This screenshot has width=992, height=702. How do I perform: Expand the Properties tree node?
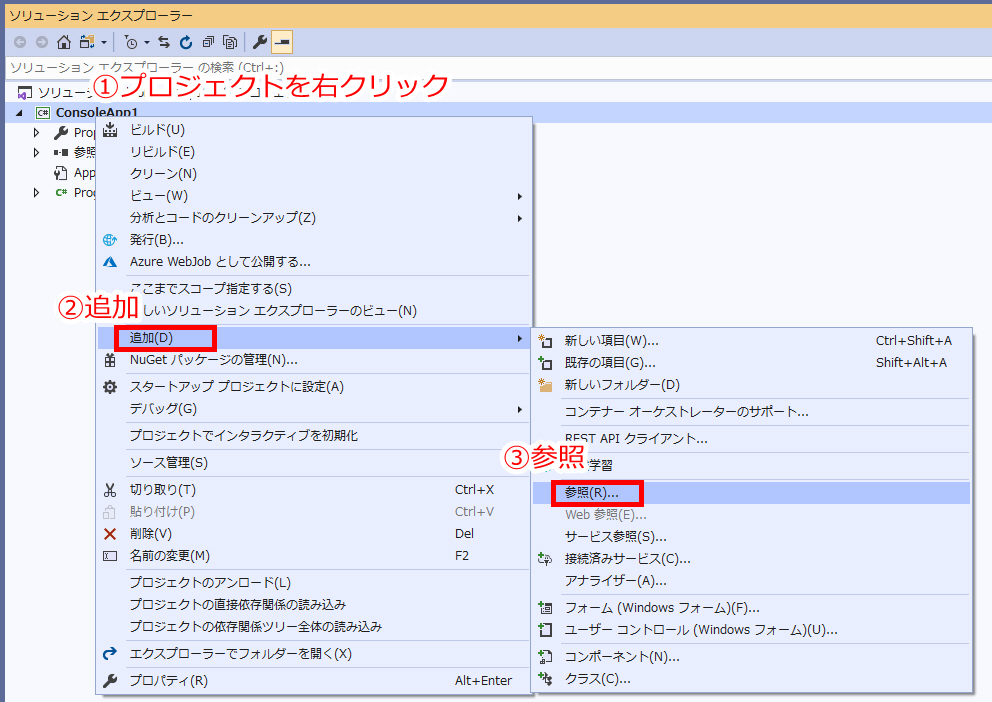point(37,133)
